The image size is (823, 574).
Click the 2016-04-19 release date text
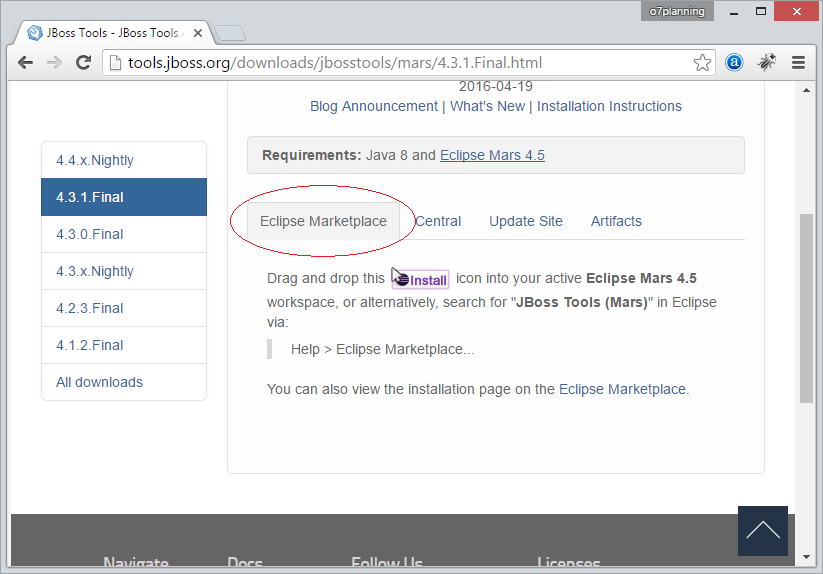(x=496, y=87)
